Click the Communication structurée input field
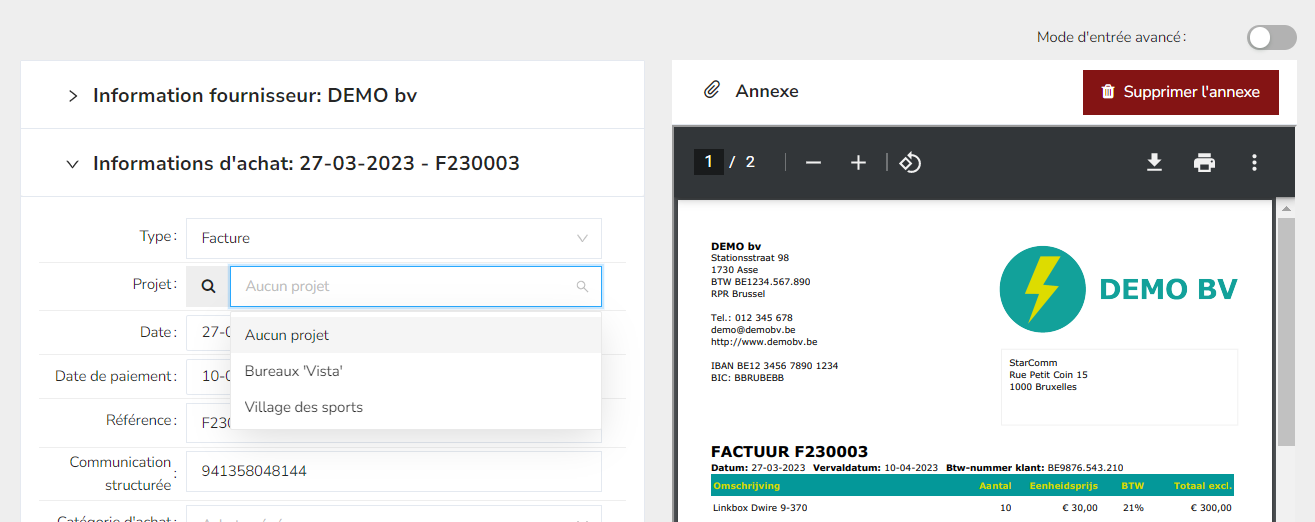 click(394, 471)
